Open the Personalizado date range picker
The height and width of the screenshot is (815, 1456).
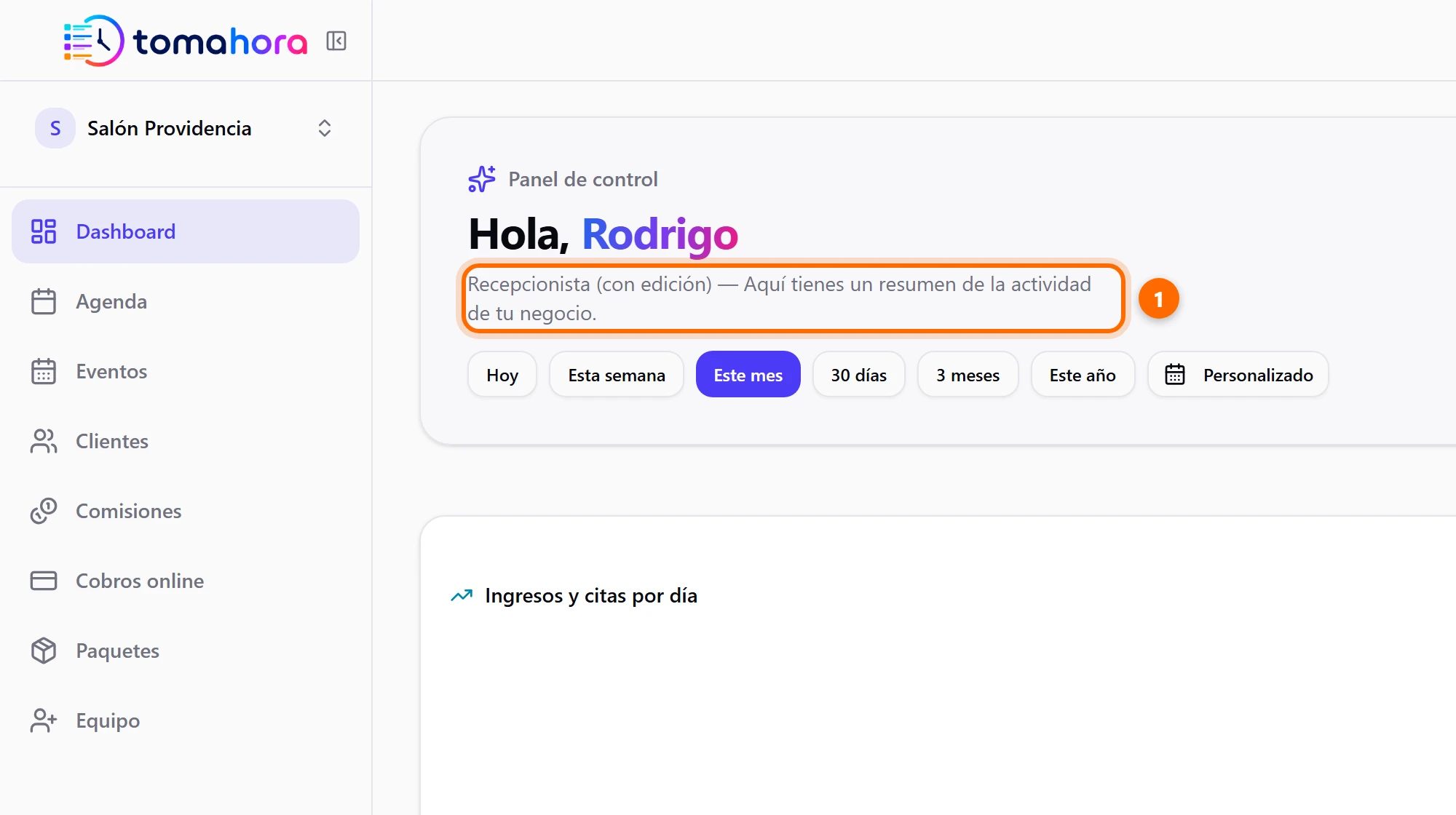coord(1238,375)
